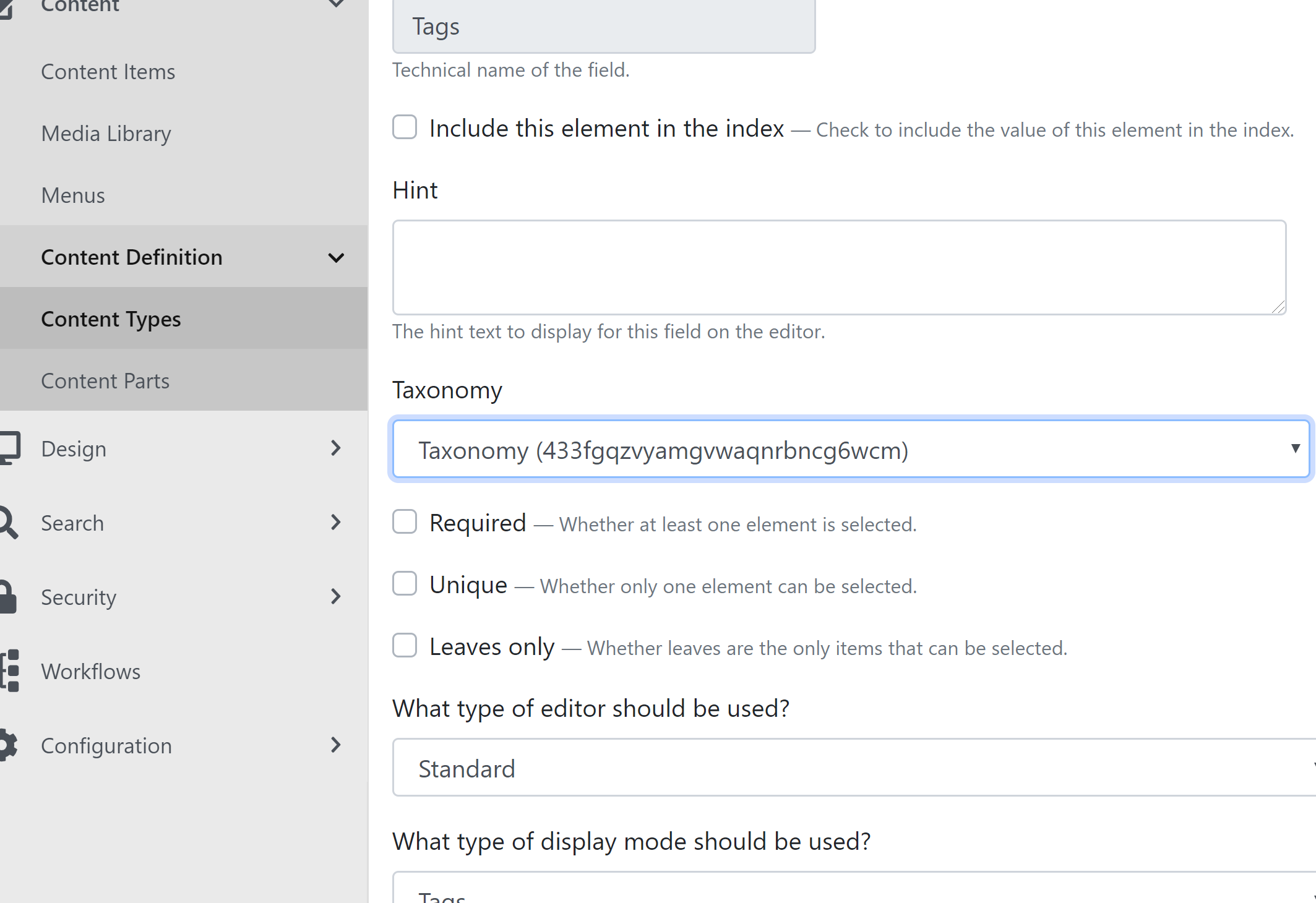Open Workflows using its sidebar icon

(9, 671)
